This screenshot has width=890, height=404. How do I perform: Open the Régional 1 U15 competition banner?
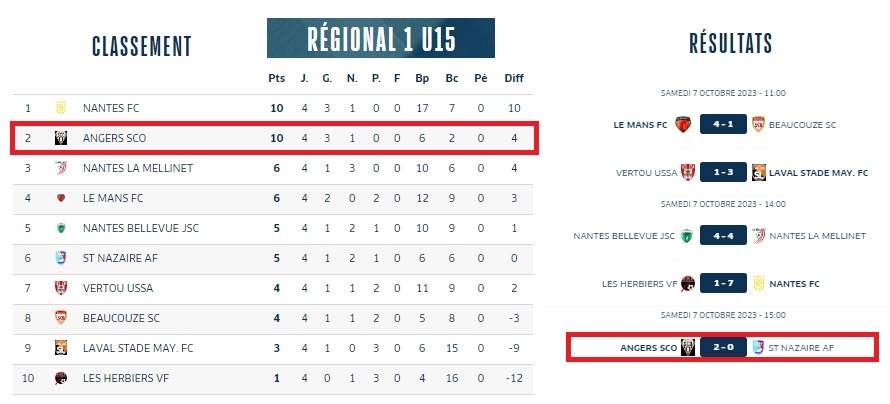click(381, 39)
